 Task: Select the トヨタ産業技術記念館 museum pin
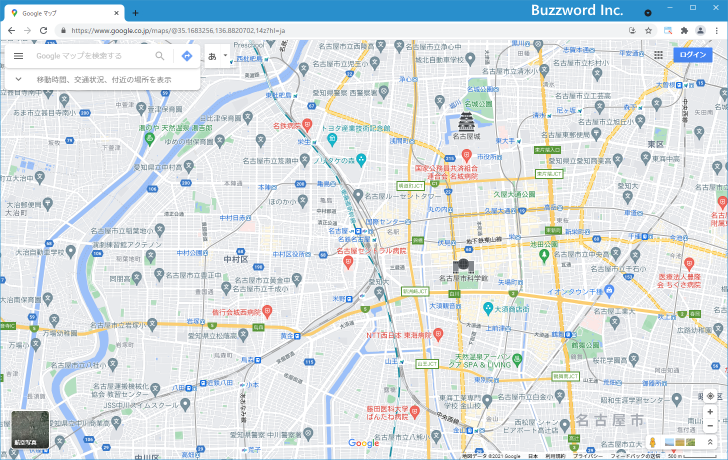332,138
